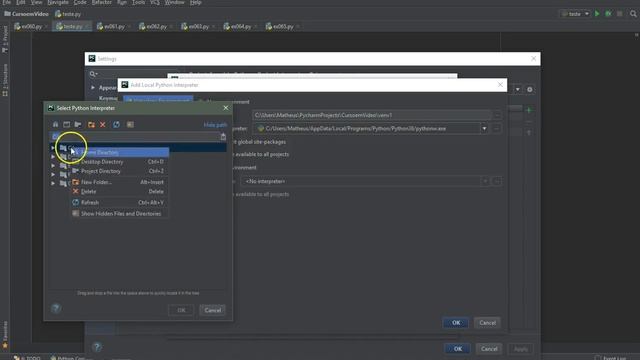Click venv Location path field
The height and width of the screenshot is (360, 640).
point(372,115)
